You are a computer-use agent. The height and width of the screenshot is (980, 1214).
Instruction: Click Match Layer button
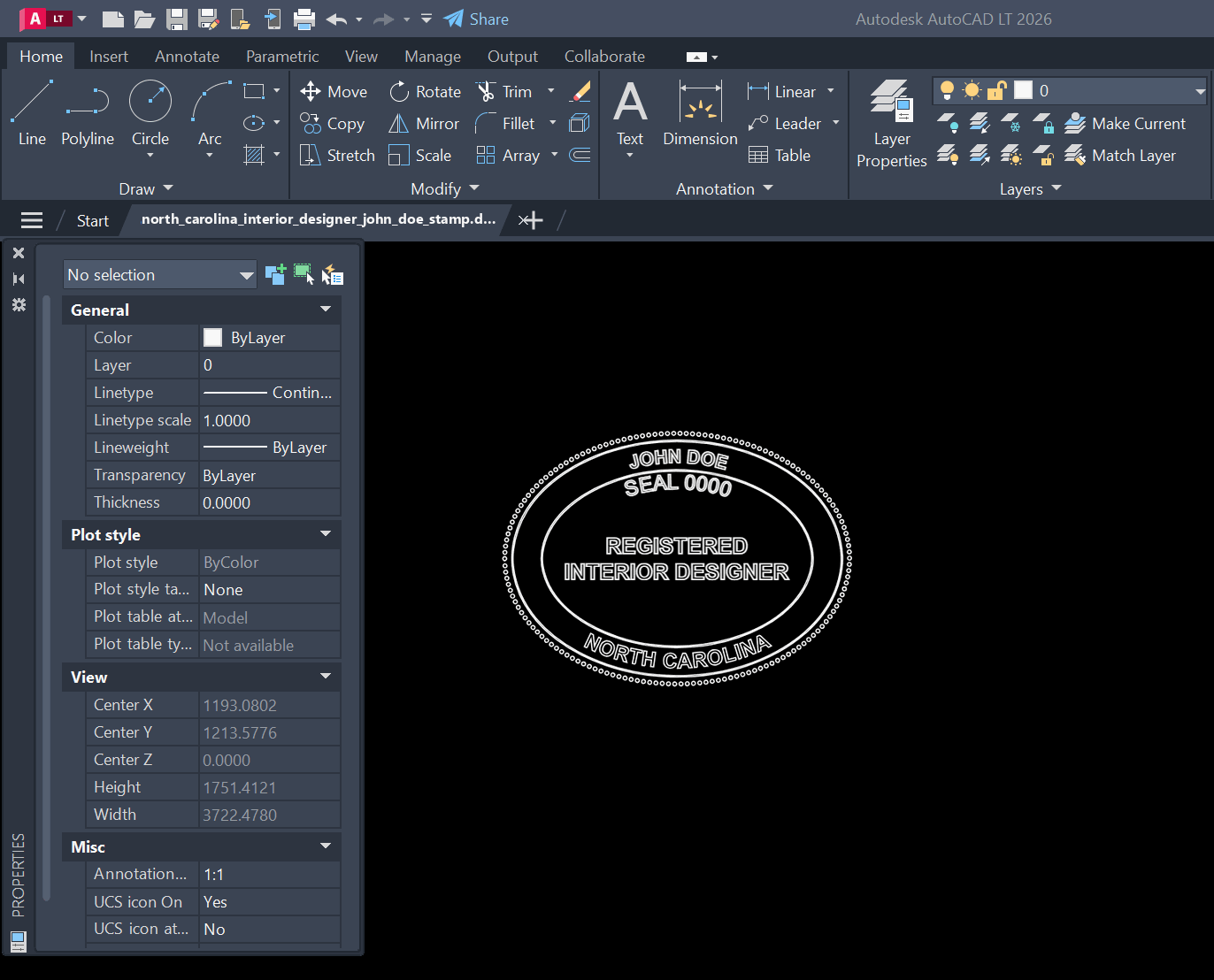coord(1120,155)
